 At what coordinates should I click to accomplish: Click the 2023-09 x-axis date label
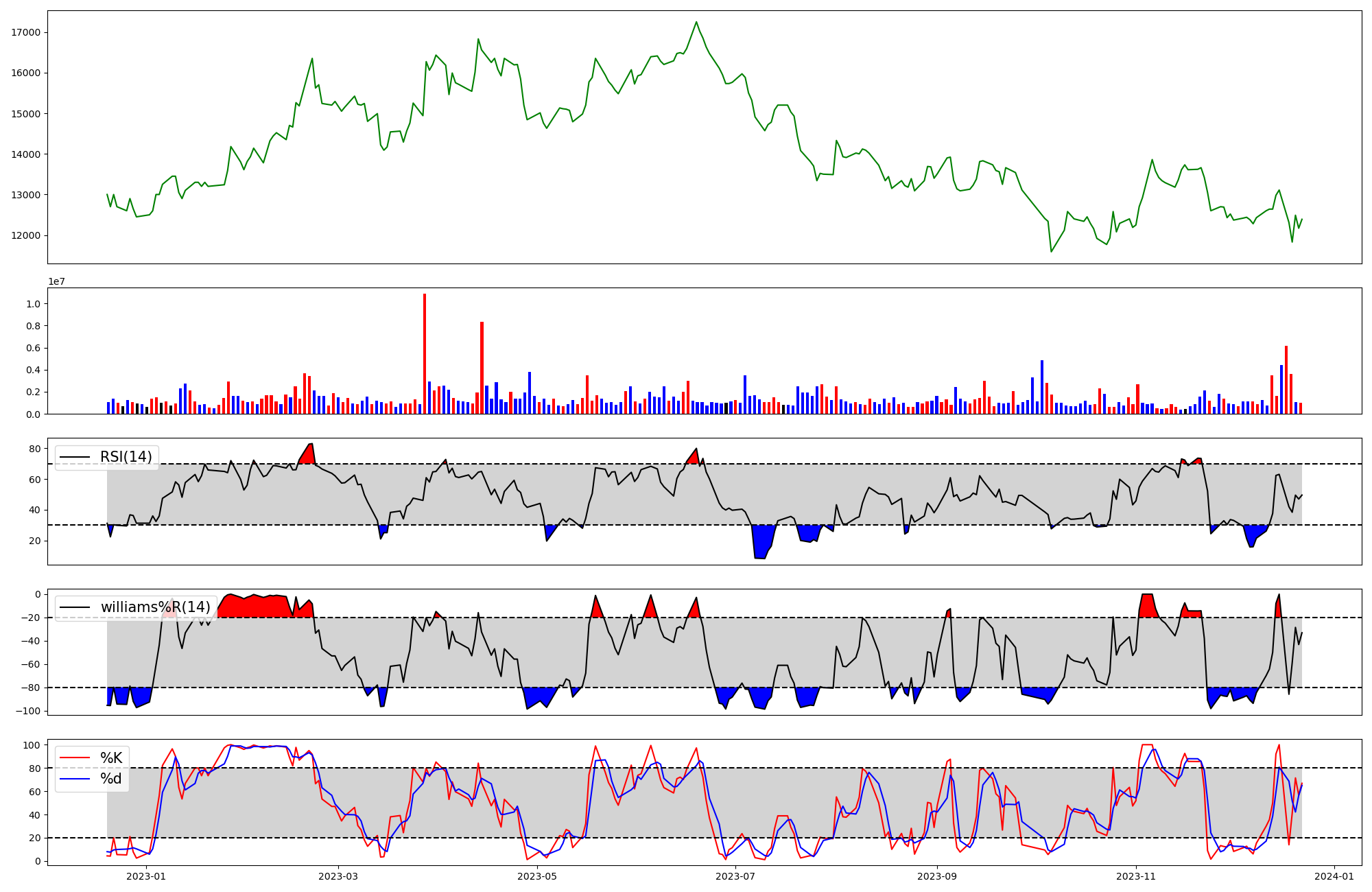(x=936, y=876)
